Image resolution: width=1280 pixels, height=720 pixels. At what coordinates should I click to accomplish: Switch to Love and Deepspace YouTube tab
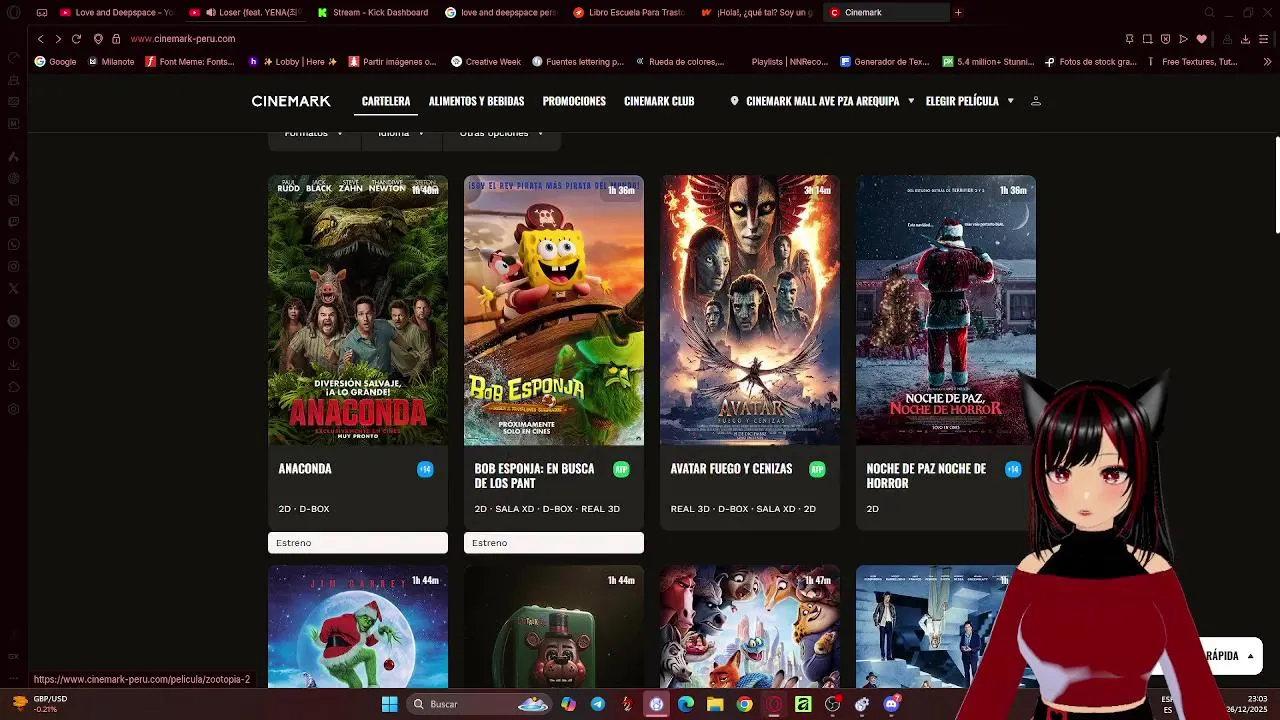(117, 12)
